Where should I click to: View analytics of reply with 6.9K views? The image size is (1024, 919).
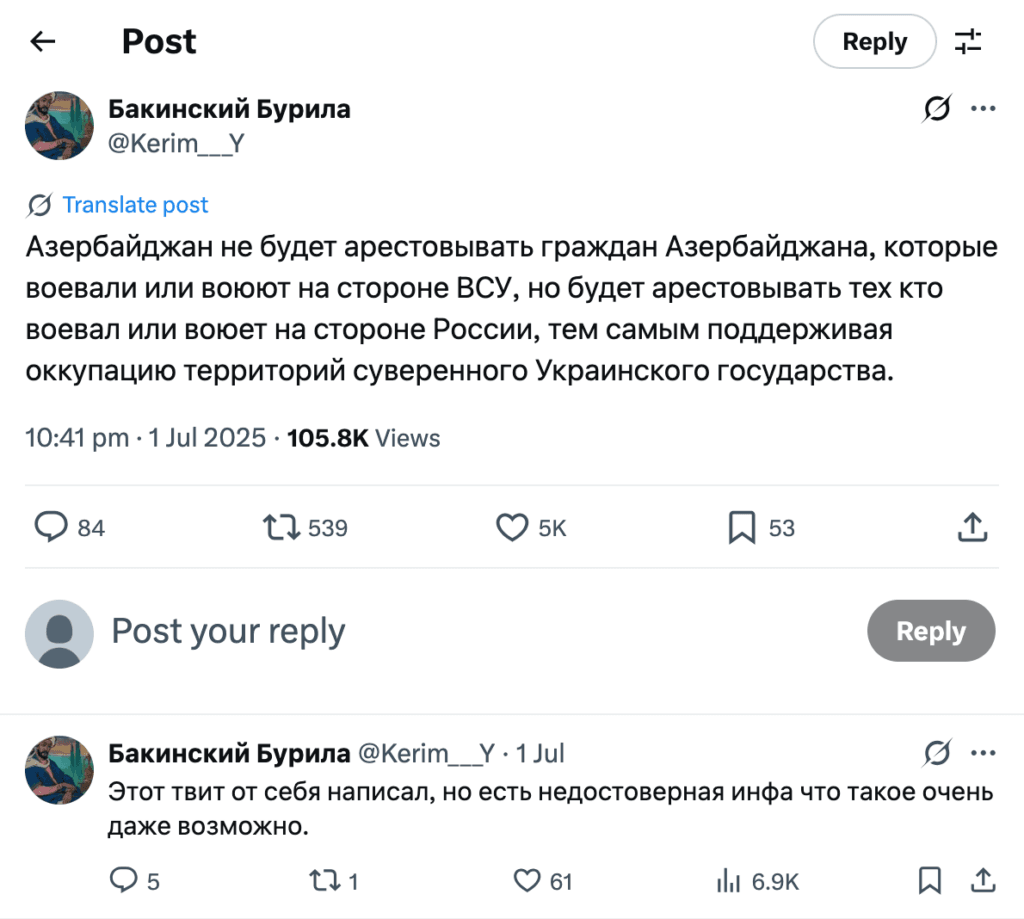[727, 880]
